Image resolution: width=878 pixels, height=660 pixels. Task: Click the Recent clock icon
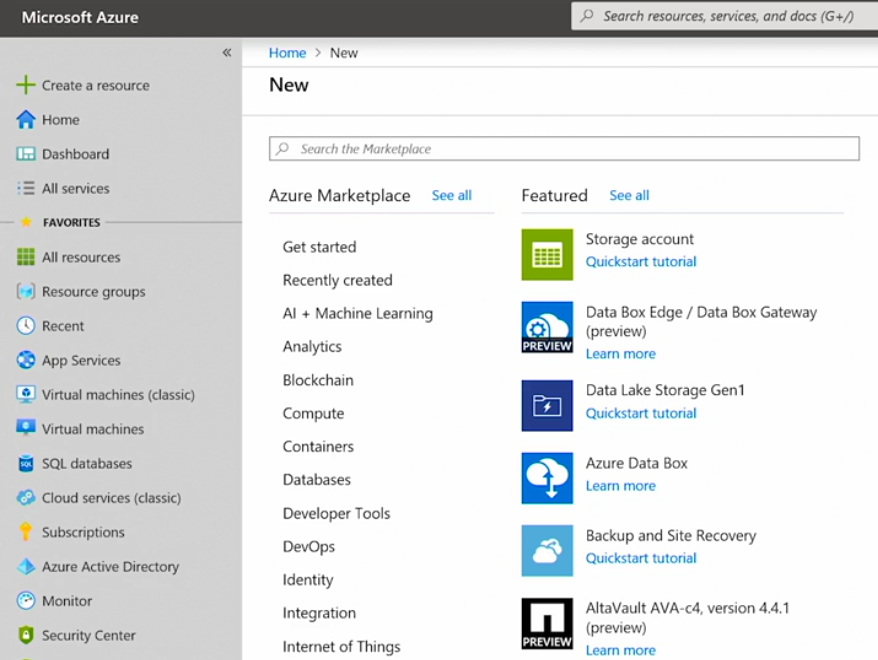click(26, 326)
